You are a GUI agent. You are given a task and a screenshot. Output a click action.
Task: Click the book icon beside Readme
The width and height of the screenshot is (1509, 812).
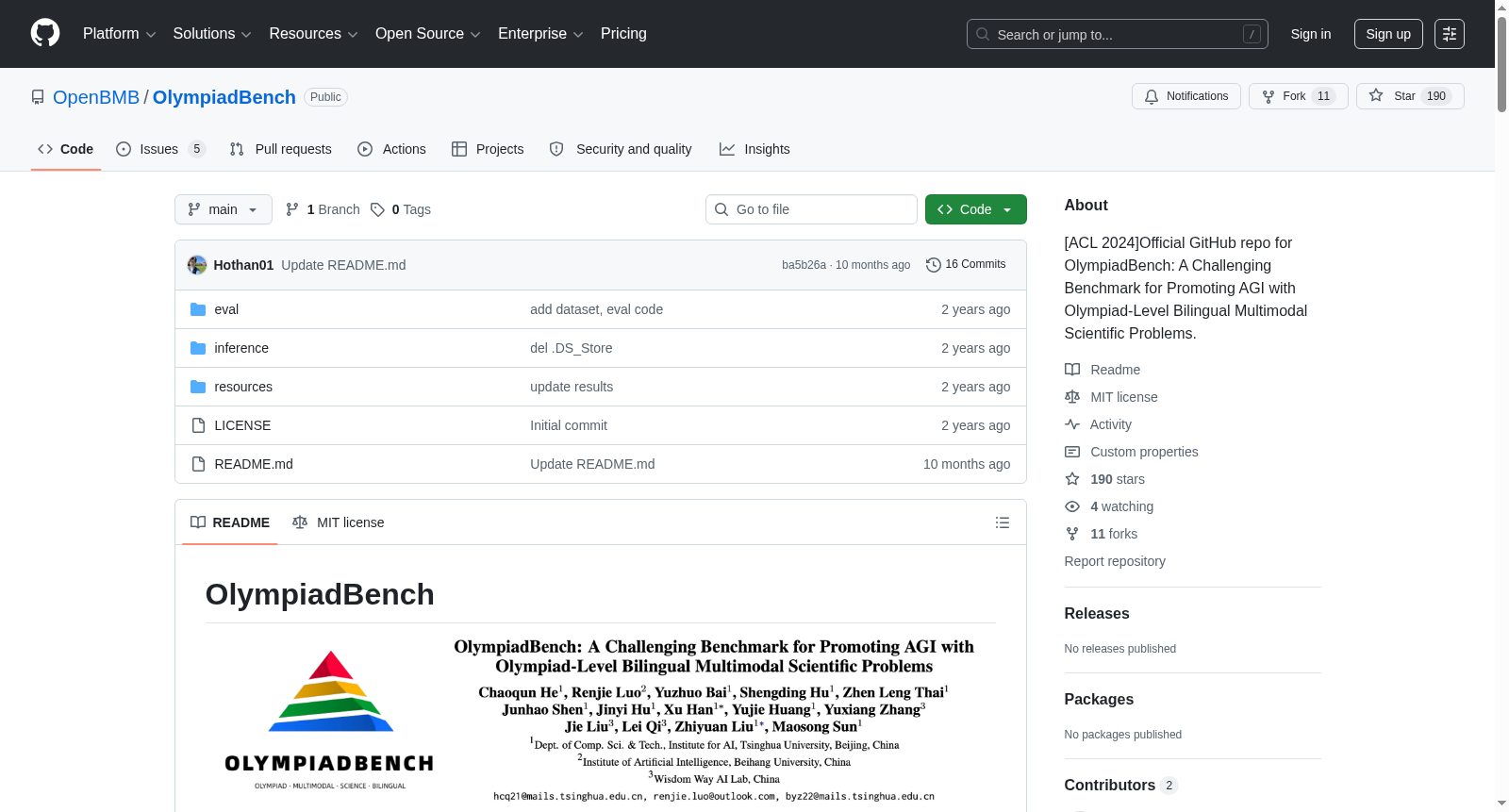pyautogui.click(x=1072, y=370)
